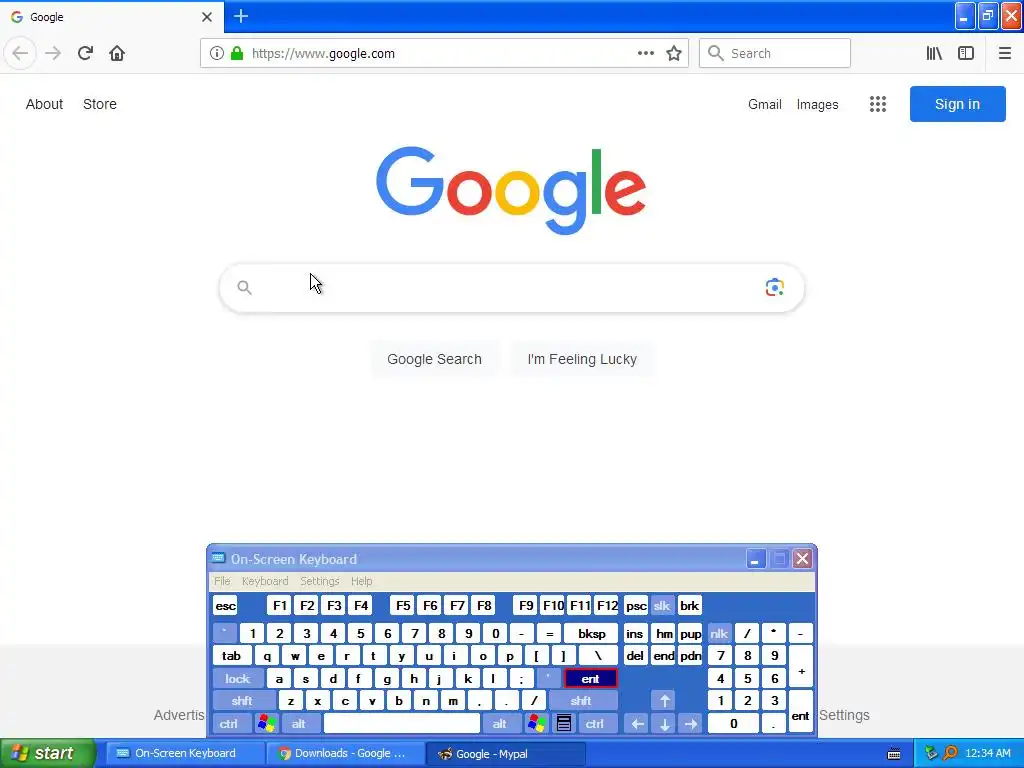Toggle the slk scroll lock key

coord(662,605)
